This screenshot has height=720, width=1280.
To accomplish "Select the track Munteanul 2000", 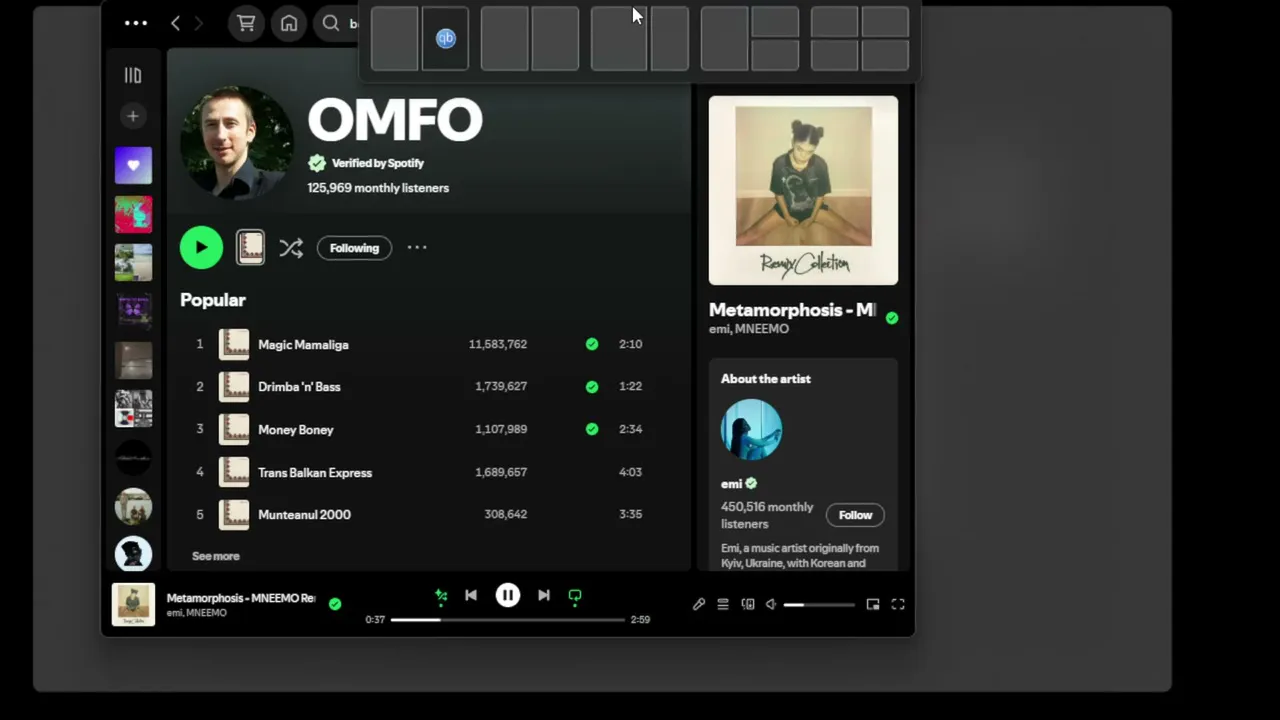I will (x=304, y=514).
